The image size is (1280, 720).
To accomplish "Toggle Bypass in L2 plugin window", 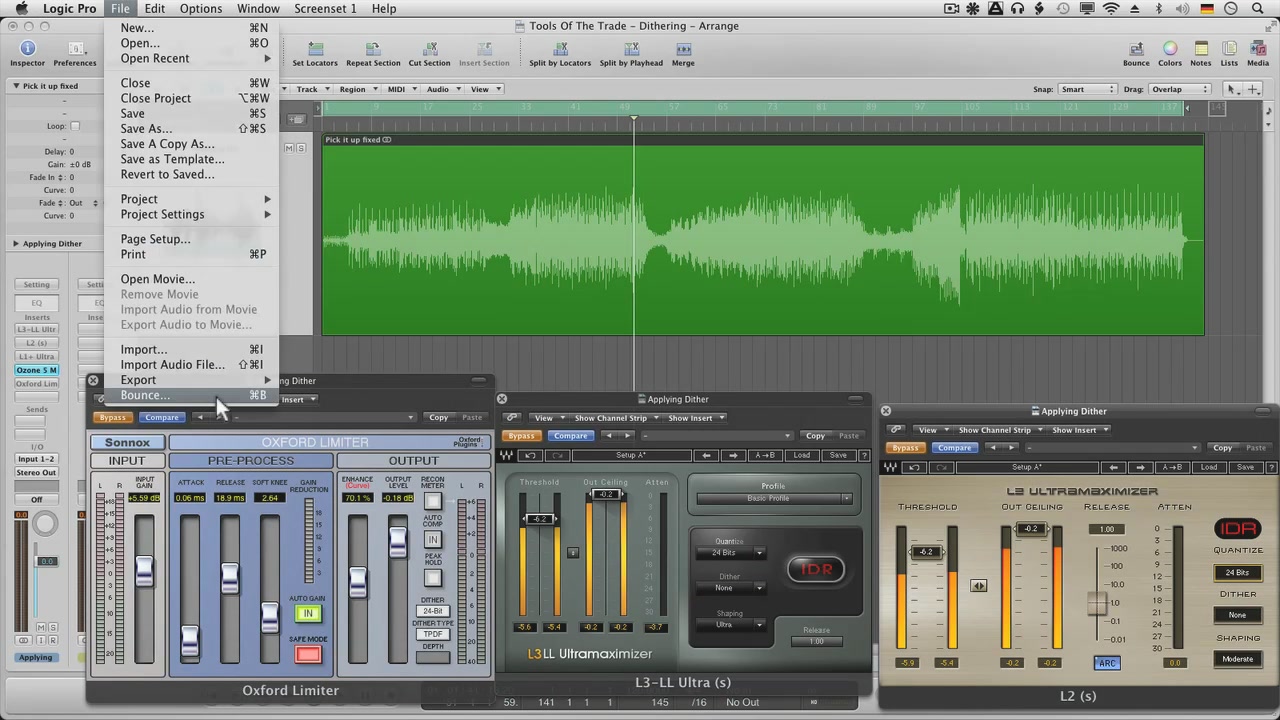I will point(905,448).
